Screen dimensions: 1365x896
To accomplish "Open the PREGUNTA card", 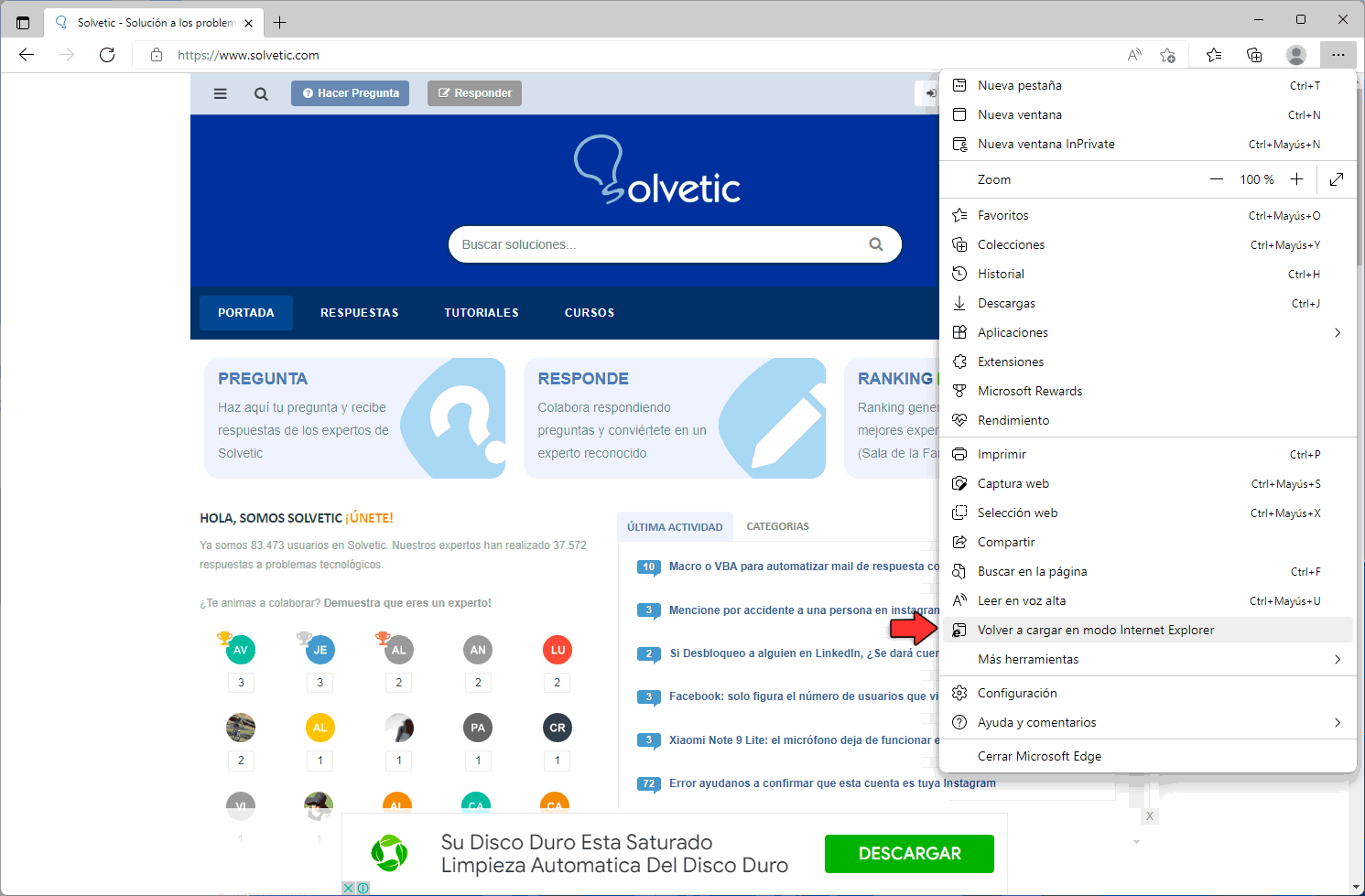I will pos(354,418).
